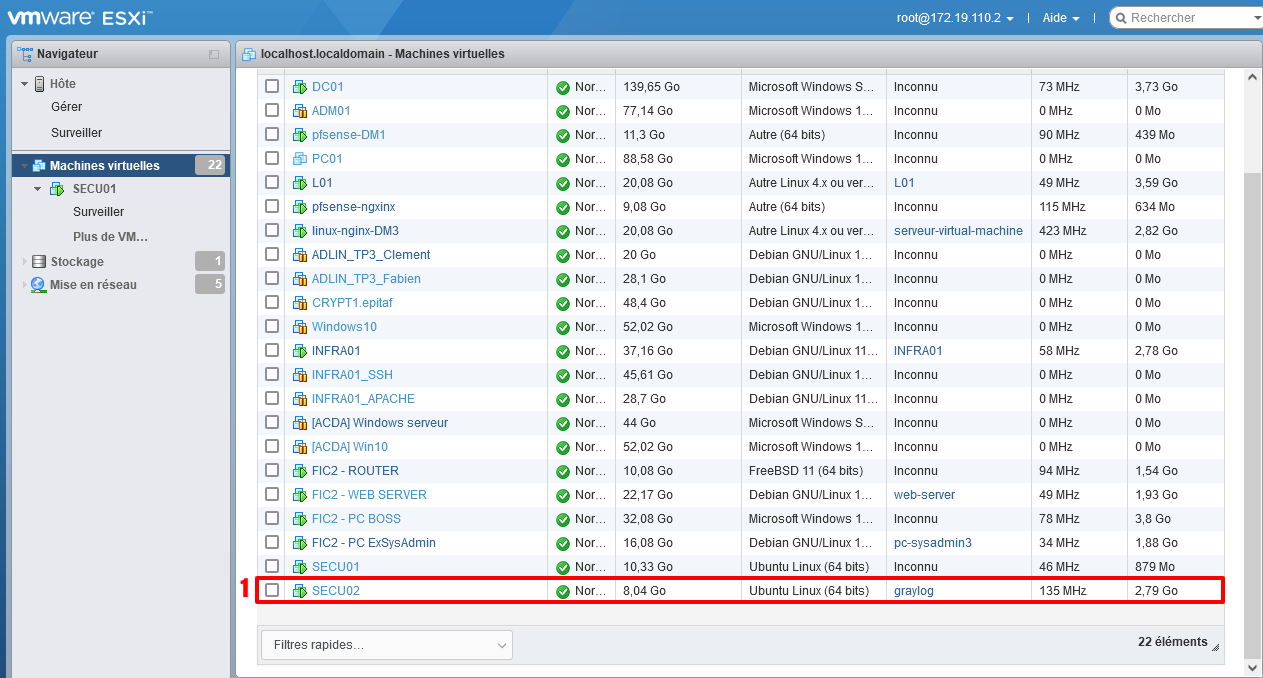
Task: Click the VM icon next to DC01
Action: click(299, 87)
